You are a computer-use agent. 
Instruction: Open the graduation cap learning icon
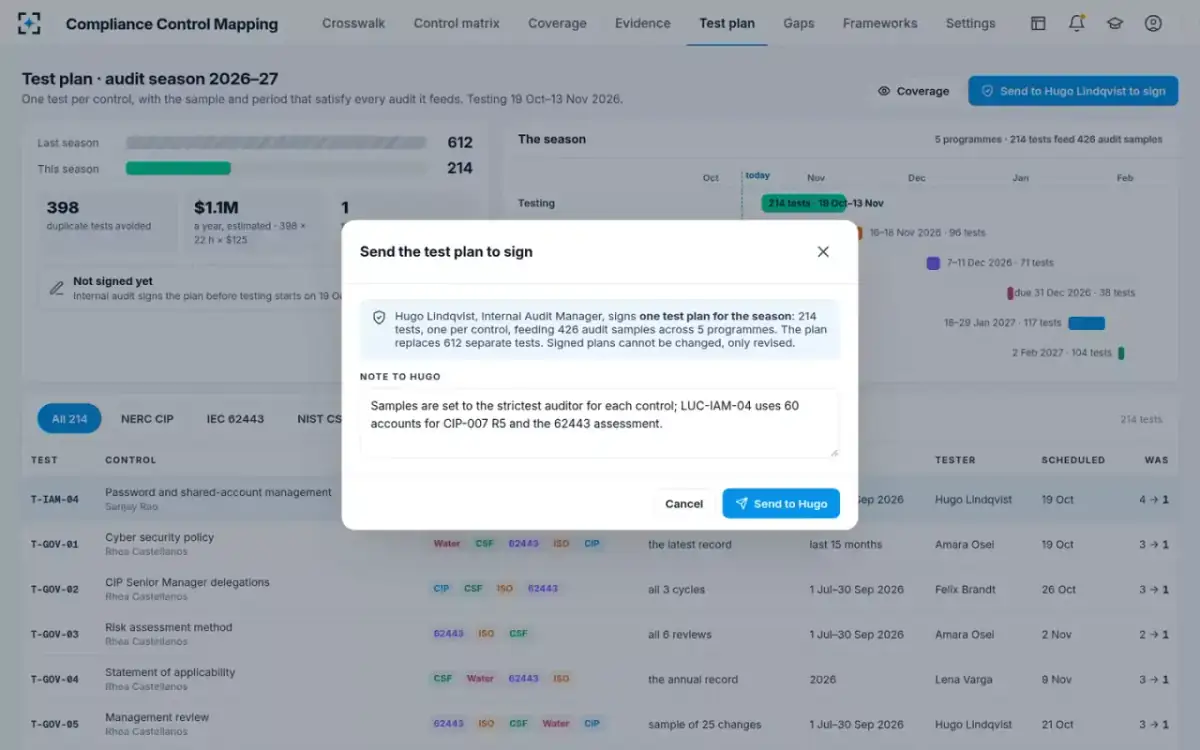click(x=1115, y=23)
